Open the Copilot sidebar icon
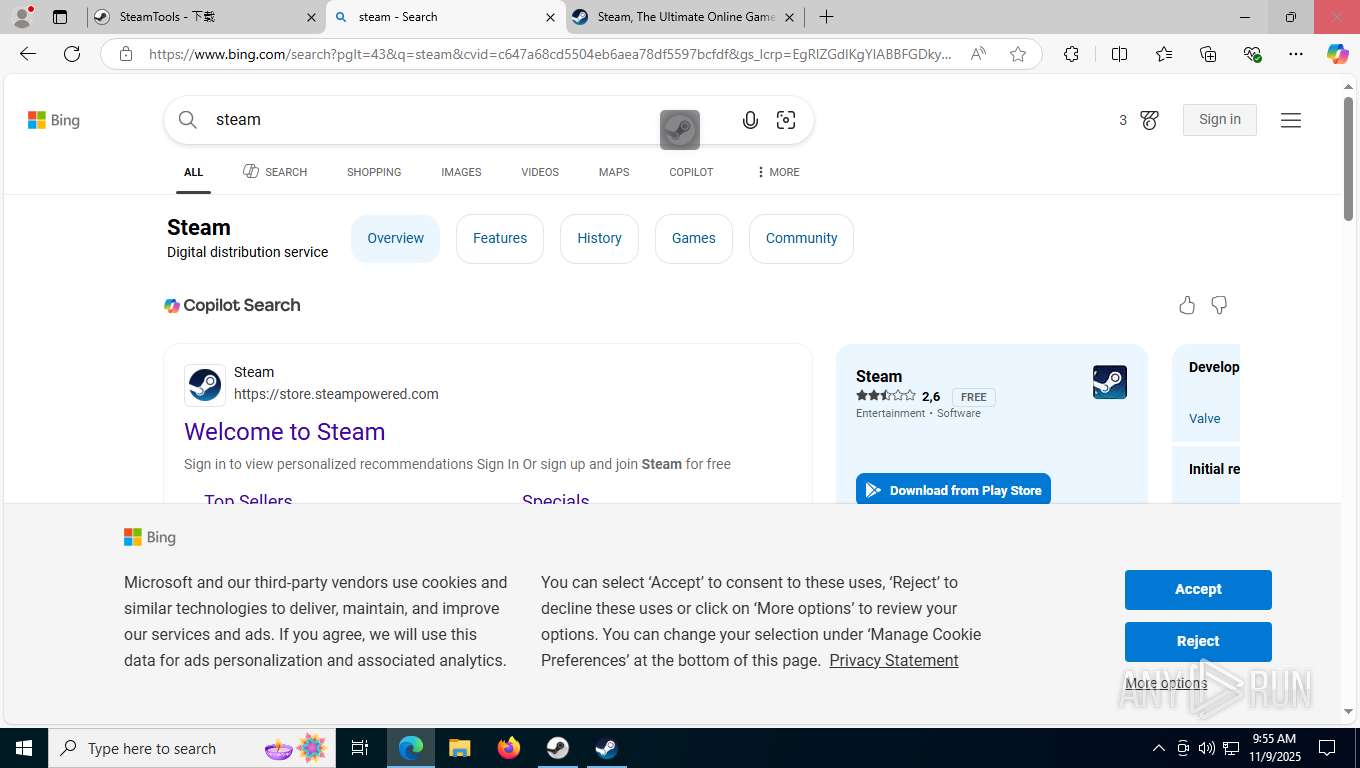Screen dimensions: 1360x768 pyautogui.click(x=1338, y=54)
